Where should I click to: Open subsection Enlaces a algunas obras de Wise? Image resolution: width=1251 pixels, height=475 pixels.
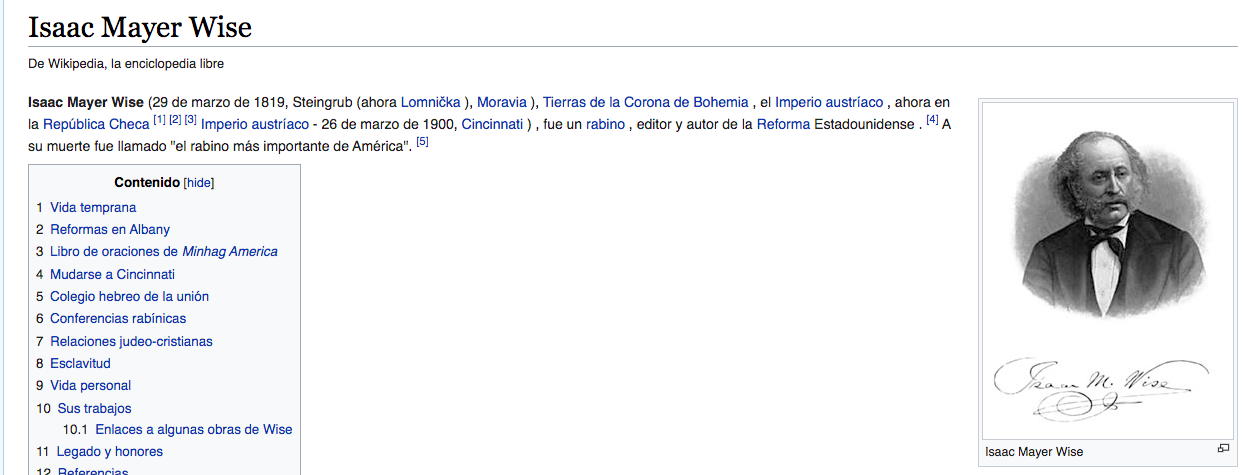pyautogui.click(x=193, y=430)
